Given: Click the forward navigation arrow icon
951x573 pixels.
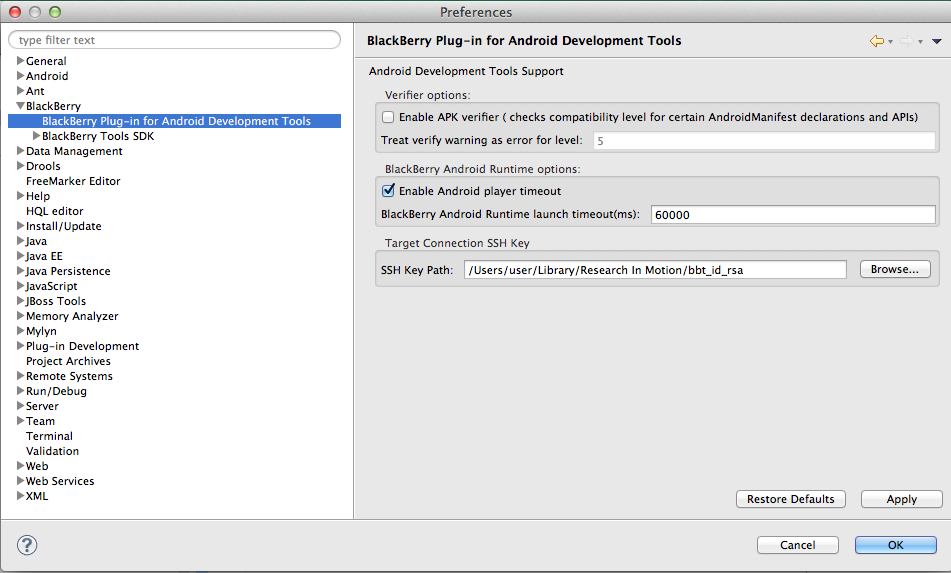Looking at the screenshot, I should click(x=907, y=41).
